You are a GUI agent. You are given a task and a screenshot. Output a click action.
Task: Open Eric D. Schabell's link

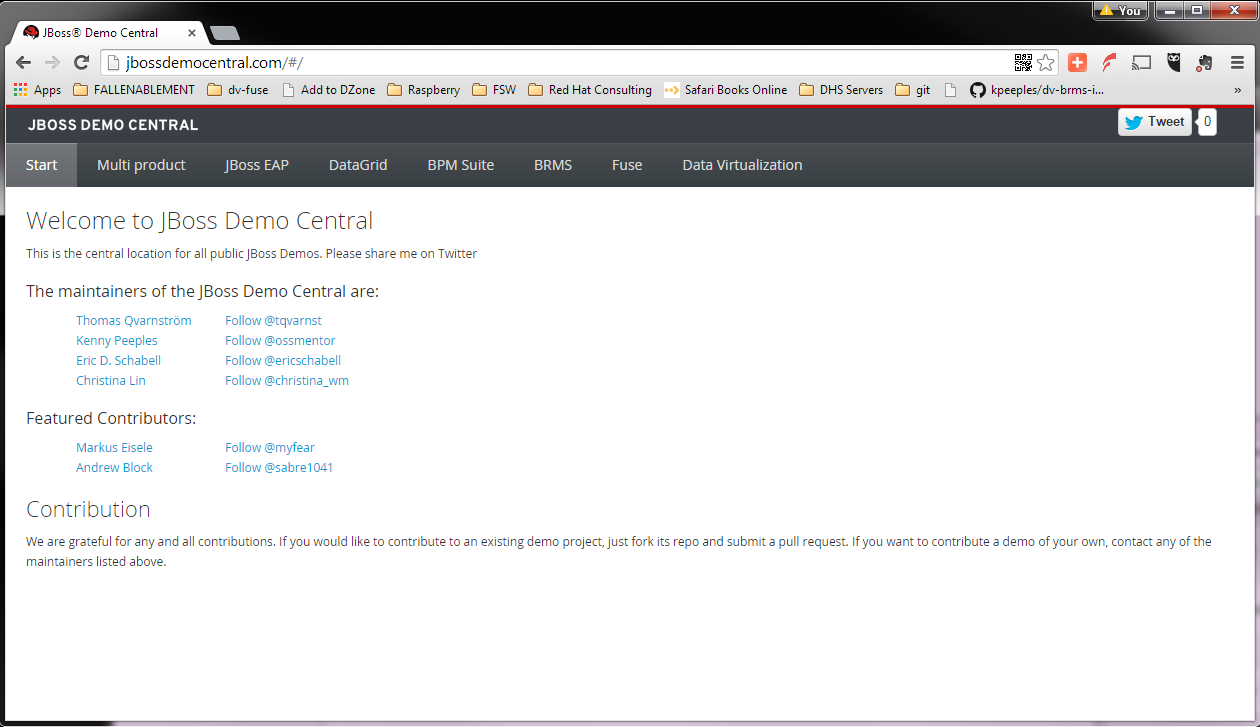pyautogui.click(x=118, y=361)
